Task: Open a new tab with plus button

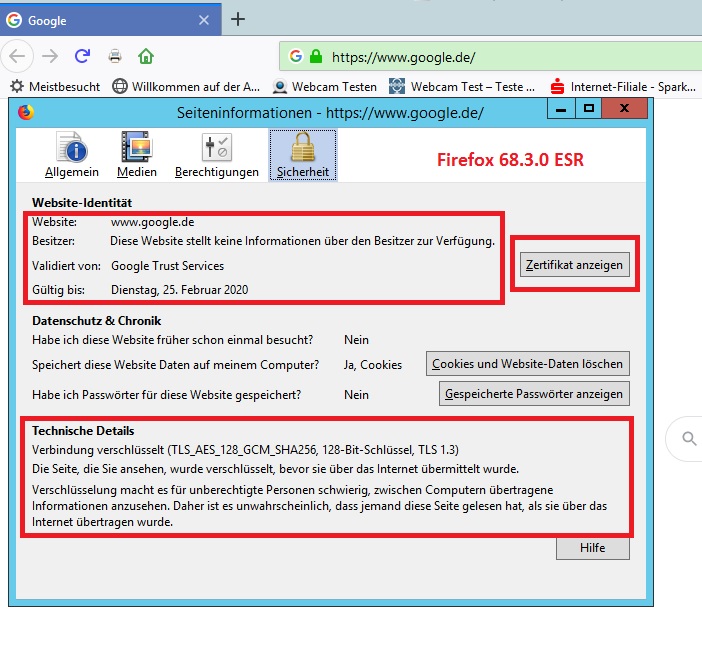Action: 238,19
